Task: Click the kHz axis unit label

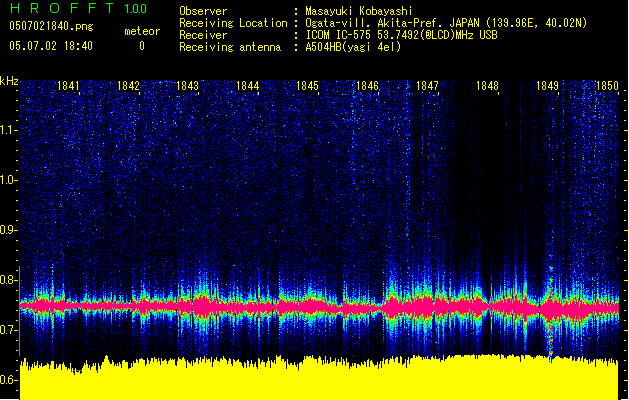Action: point(9,81)
